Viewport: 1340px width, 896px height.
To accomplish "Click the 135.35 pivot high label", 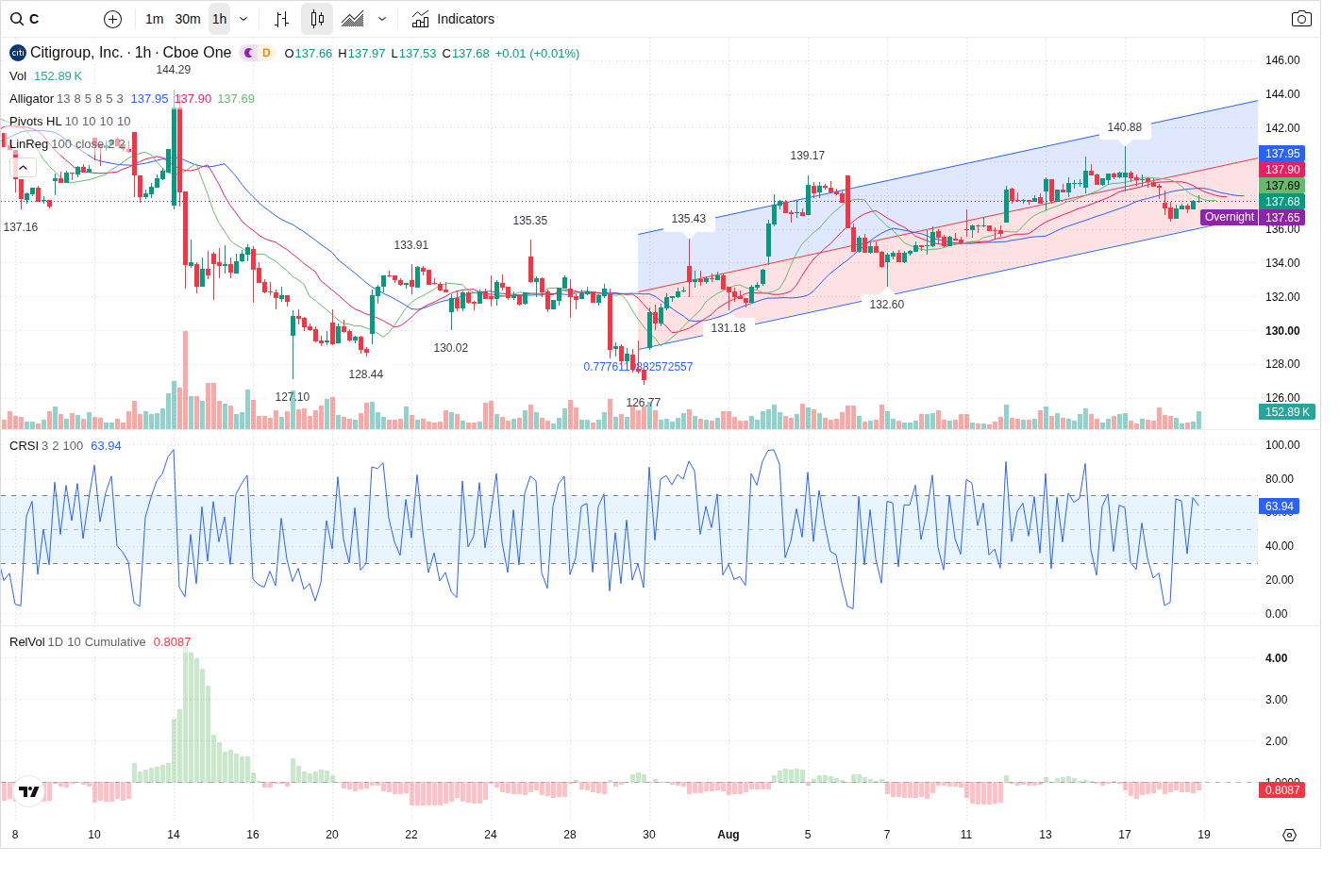I will click(x=529, y=221).
